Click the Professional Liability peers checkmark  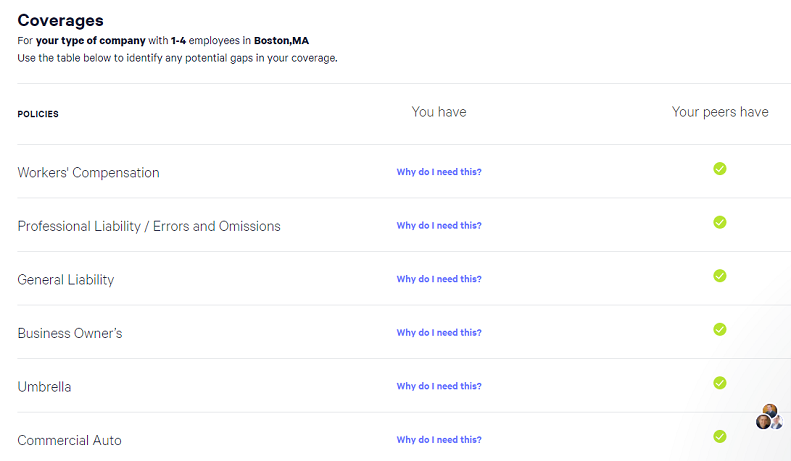click(x=720, y=222)
